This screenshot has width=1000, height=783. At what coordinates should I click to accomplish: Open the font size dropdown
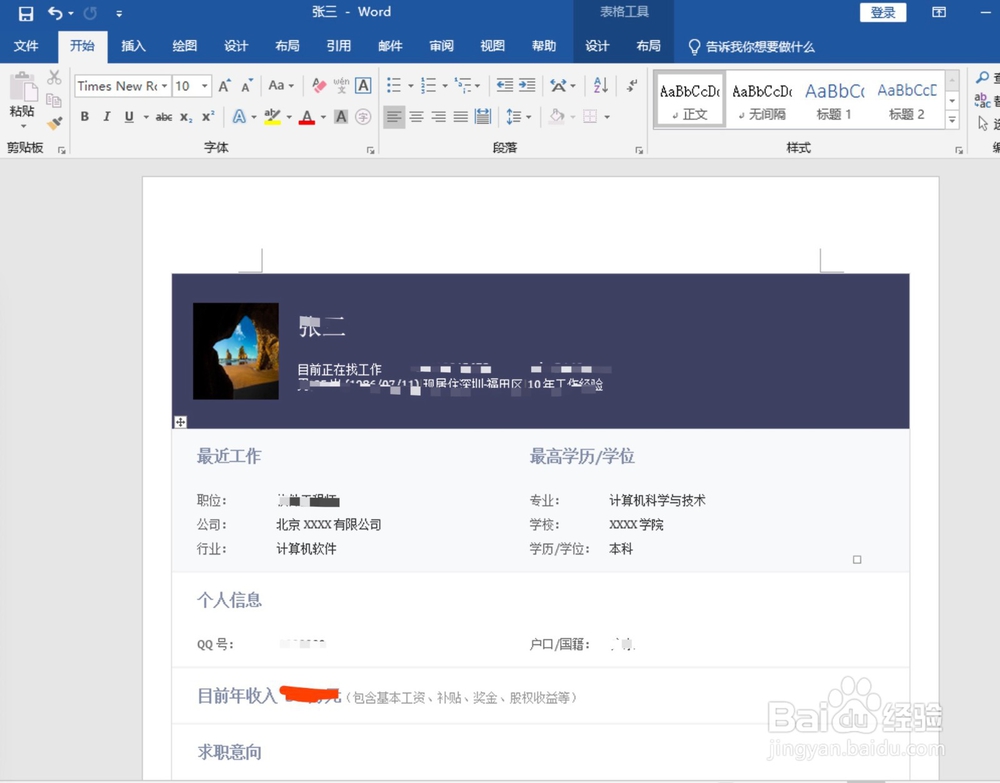(203, 85)
